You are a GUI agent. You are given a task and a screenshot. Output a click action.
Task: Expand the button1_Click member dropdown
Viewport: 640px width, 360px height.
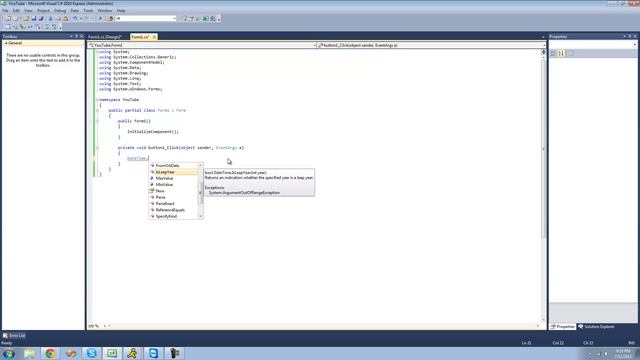pos(544,45)
